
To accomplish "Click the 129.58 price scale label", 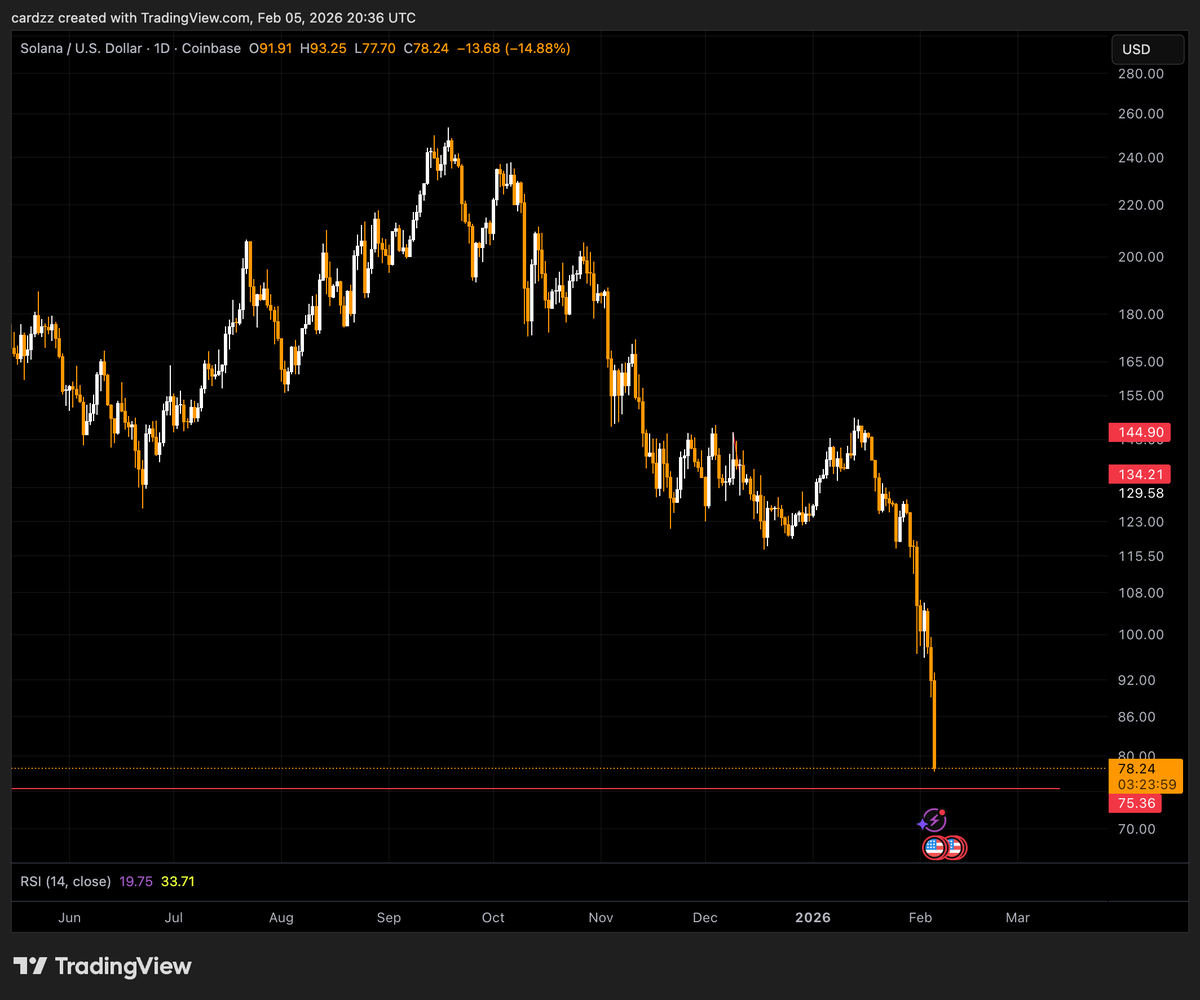I will [x=1141, y=494].
